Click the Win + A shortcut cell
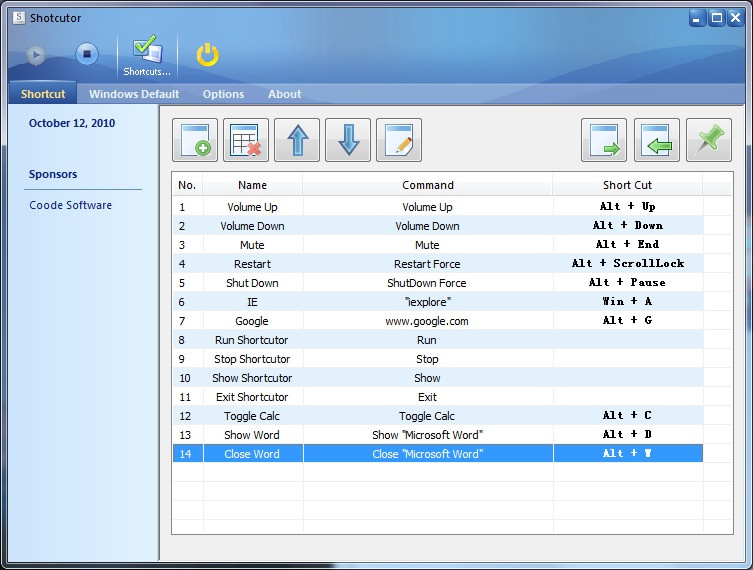Image resolution: width=753 pixels, height=570 pixels. click(x=628, y=302)
